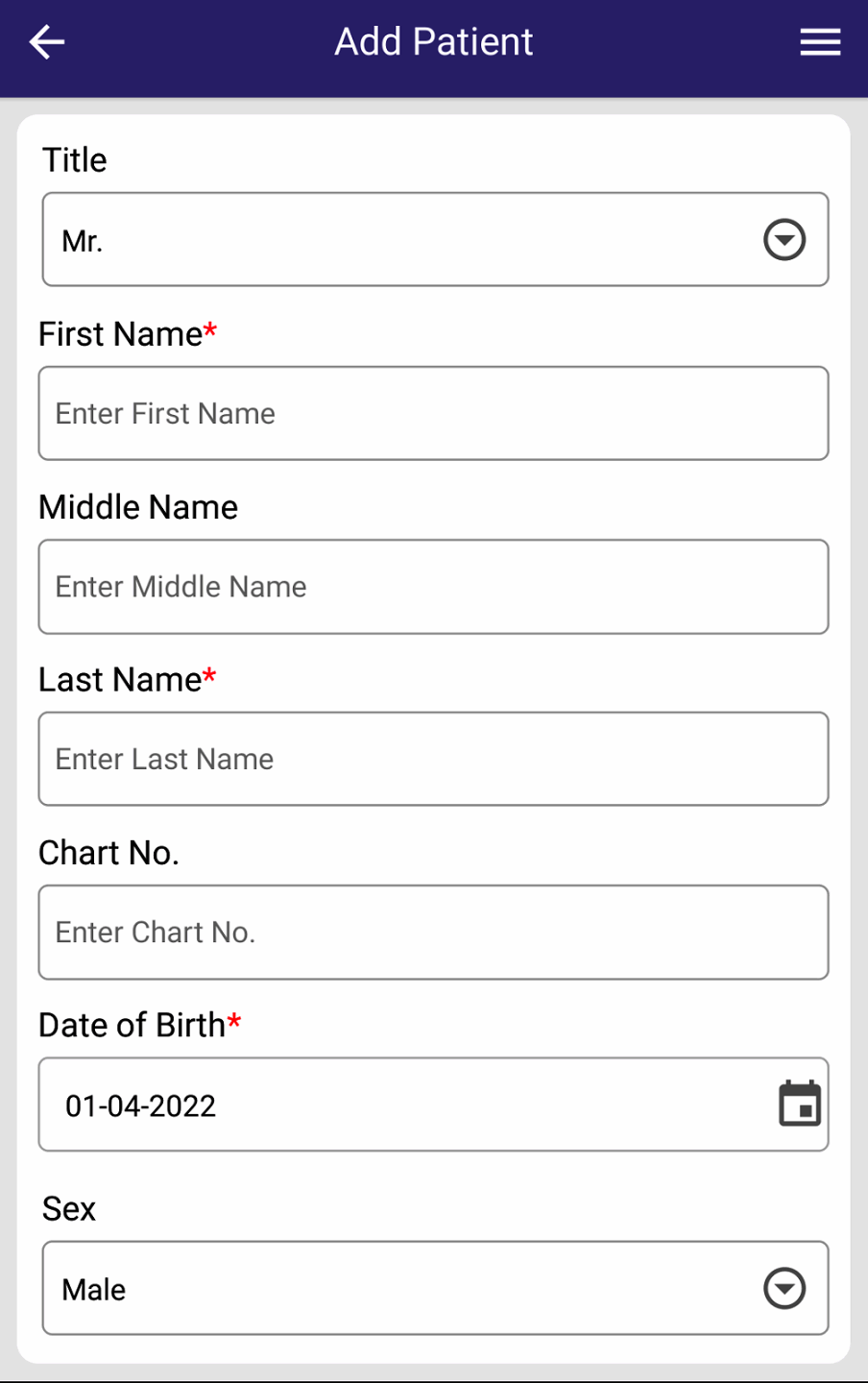This screenshot has width=868, height=1383.
Task: Click the date value 01-04-2022
Action: pyautogui.click(x=141, y=1106)
